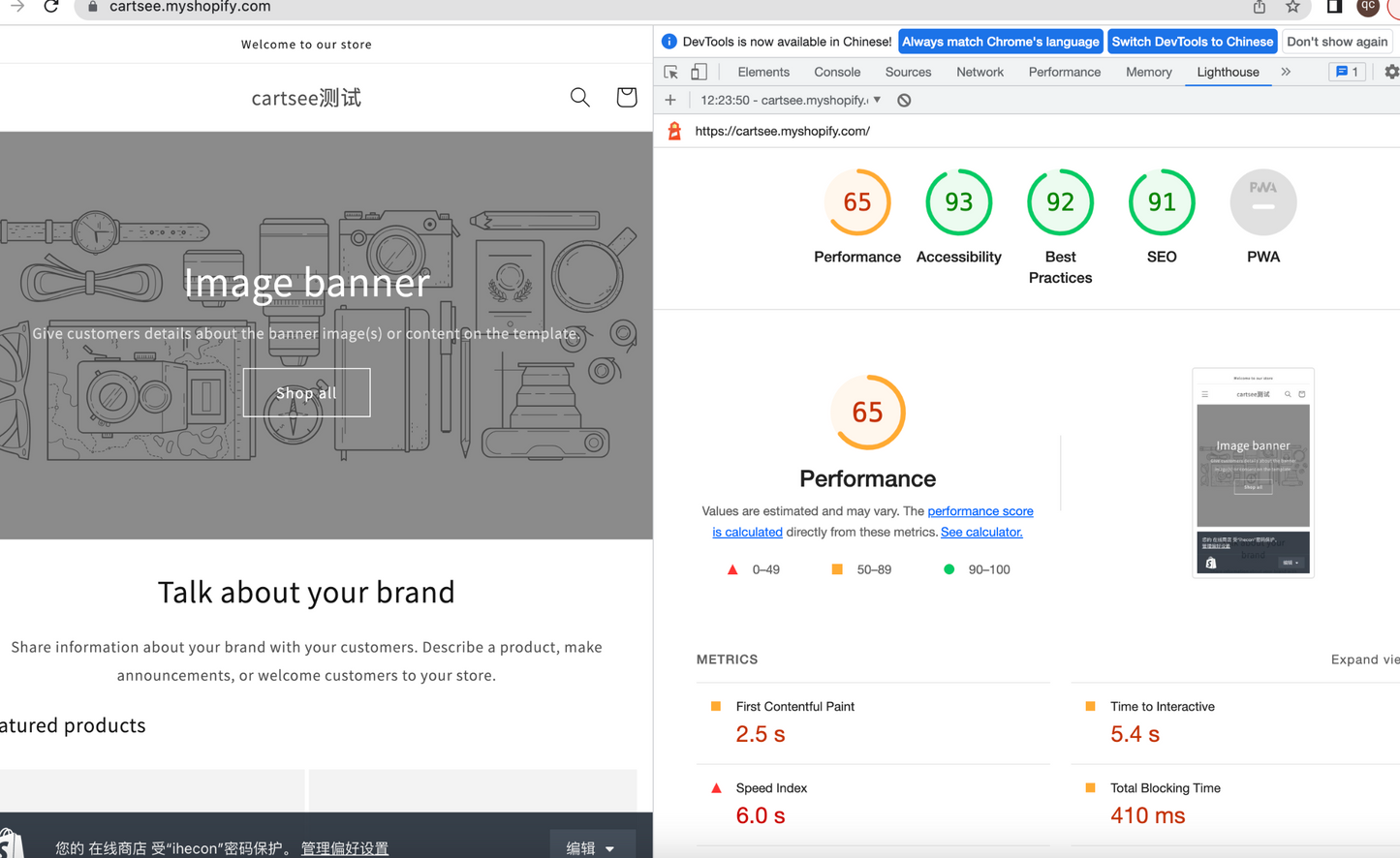
Task: Open the 编辑 dropdown button
Action: point(592,846)
